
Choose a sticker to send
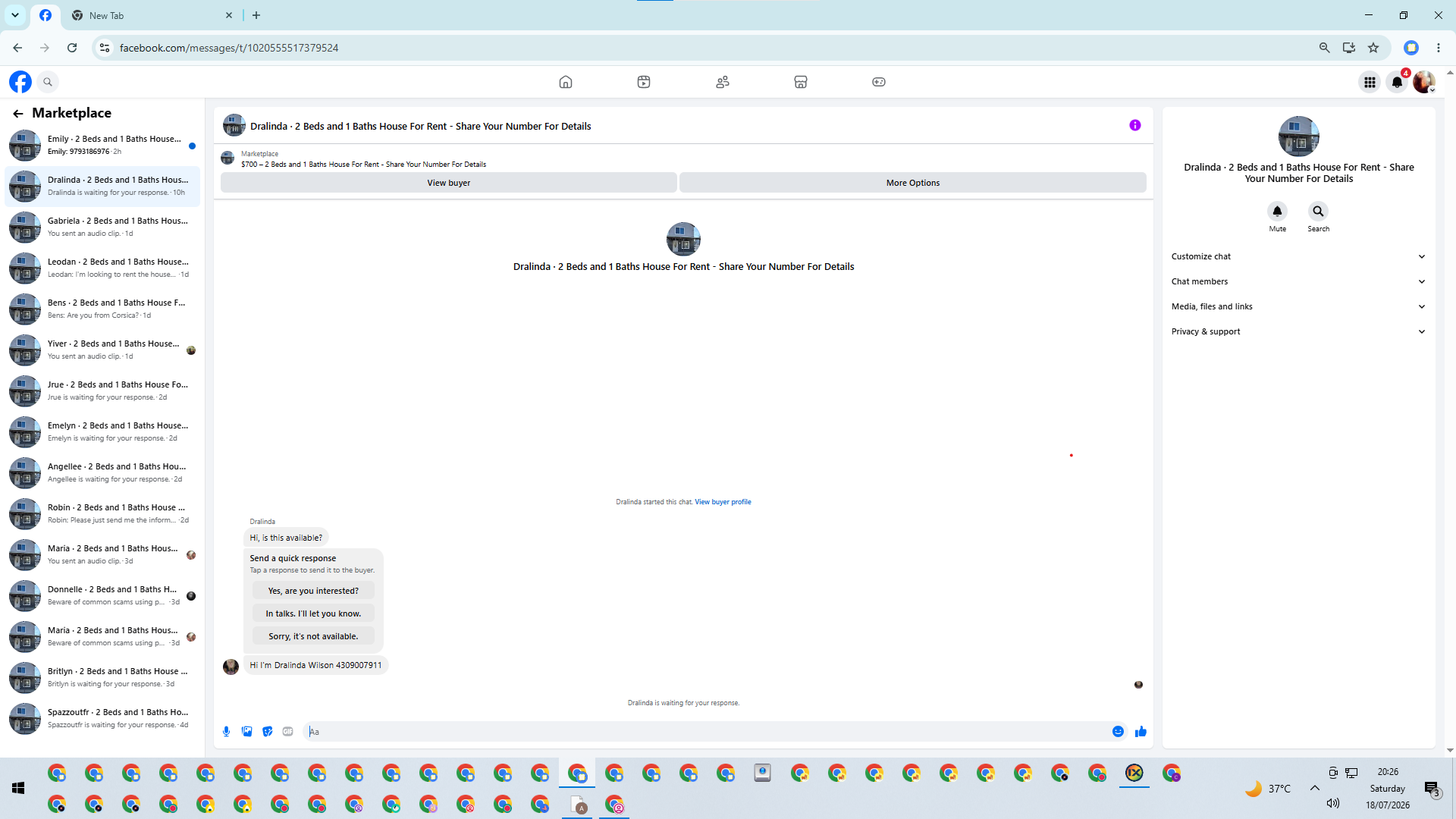[x=267, y=732]
